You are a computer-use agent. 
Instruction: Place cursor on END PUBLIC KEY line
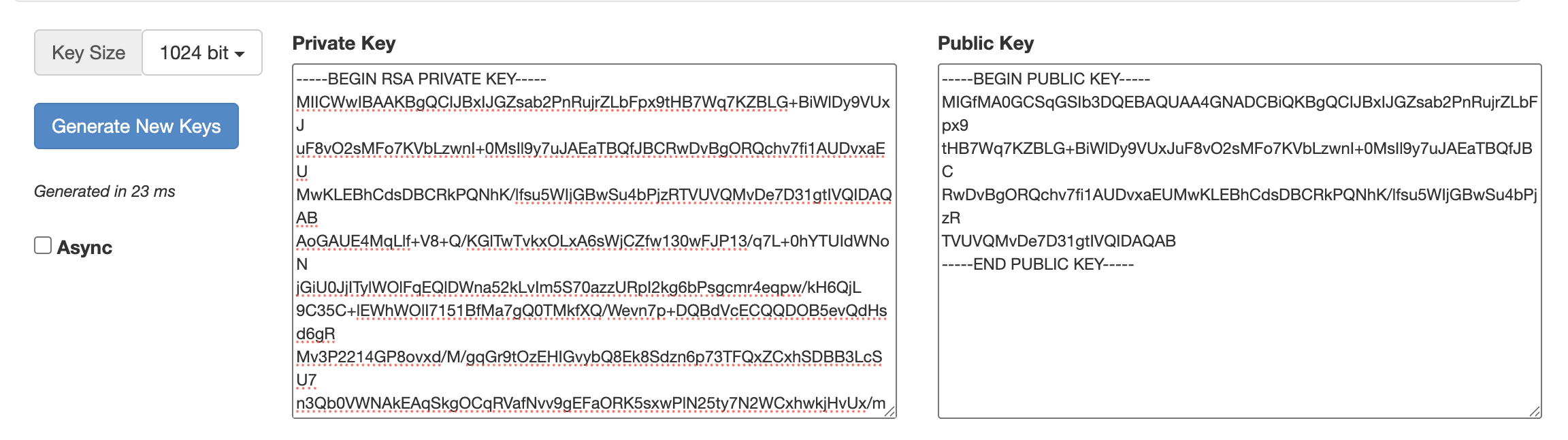pos(1037,264)
